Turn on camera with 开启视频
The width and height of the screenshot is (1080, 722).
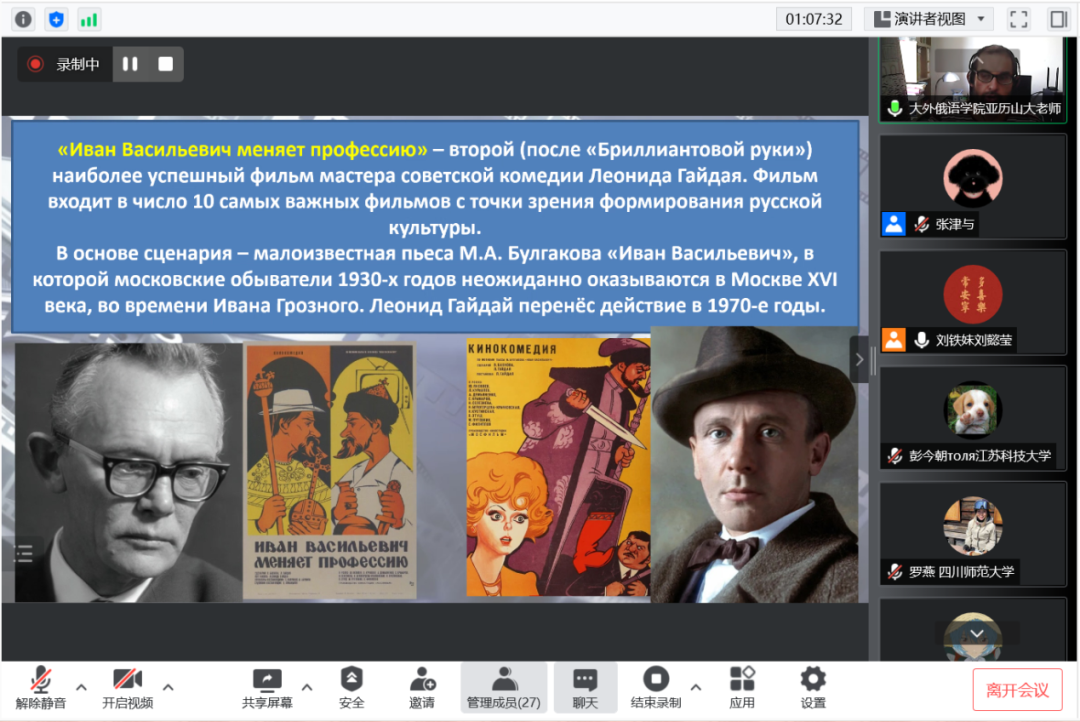tap(127, 687)
